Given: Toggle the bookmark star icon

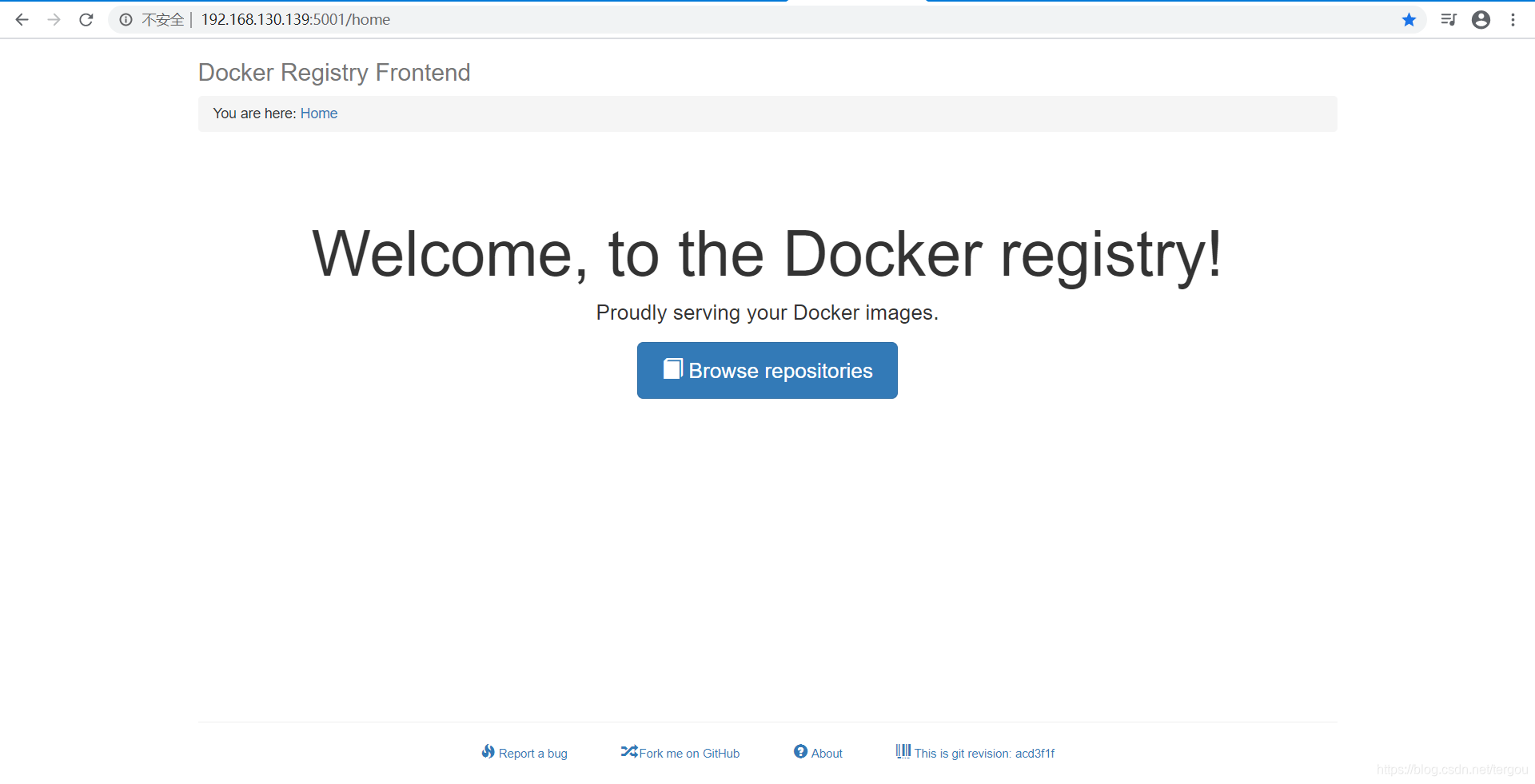Looking at the screenshot, I should click(x=1409, y=19).
